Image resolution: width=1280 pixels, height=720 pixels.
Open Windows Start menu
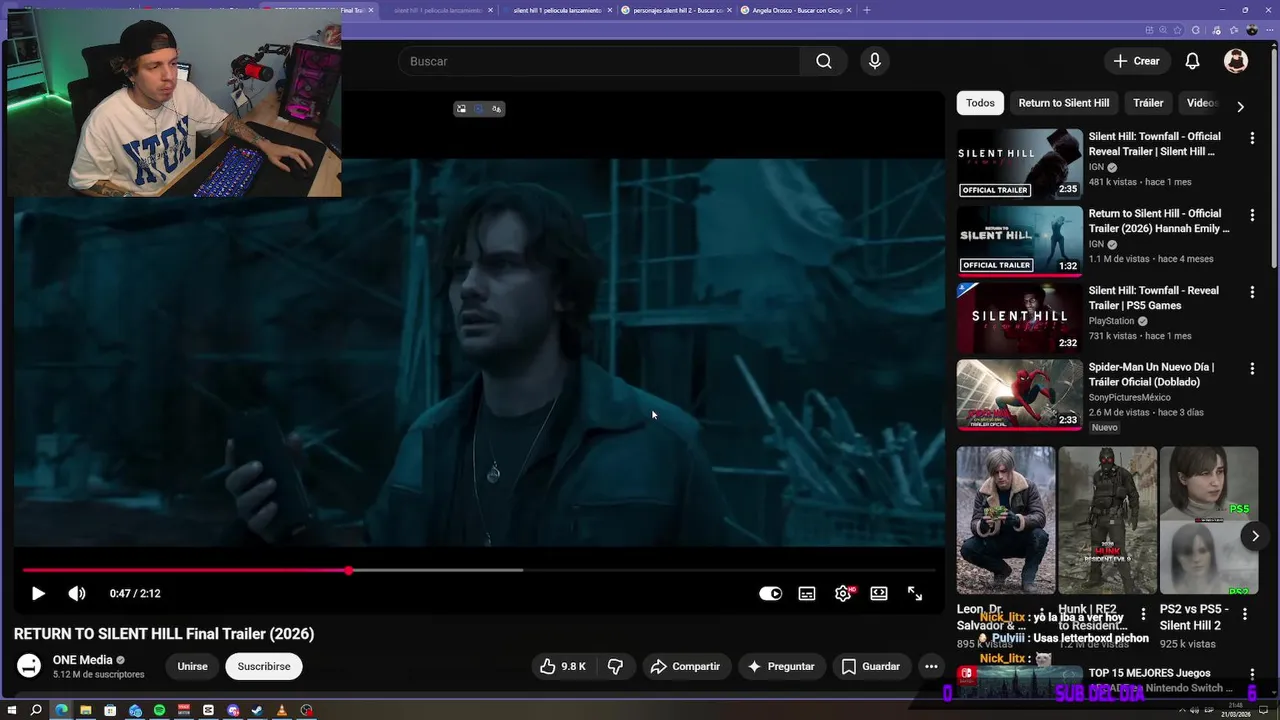pyautogui.click(x=12, y=710)
